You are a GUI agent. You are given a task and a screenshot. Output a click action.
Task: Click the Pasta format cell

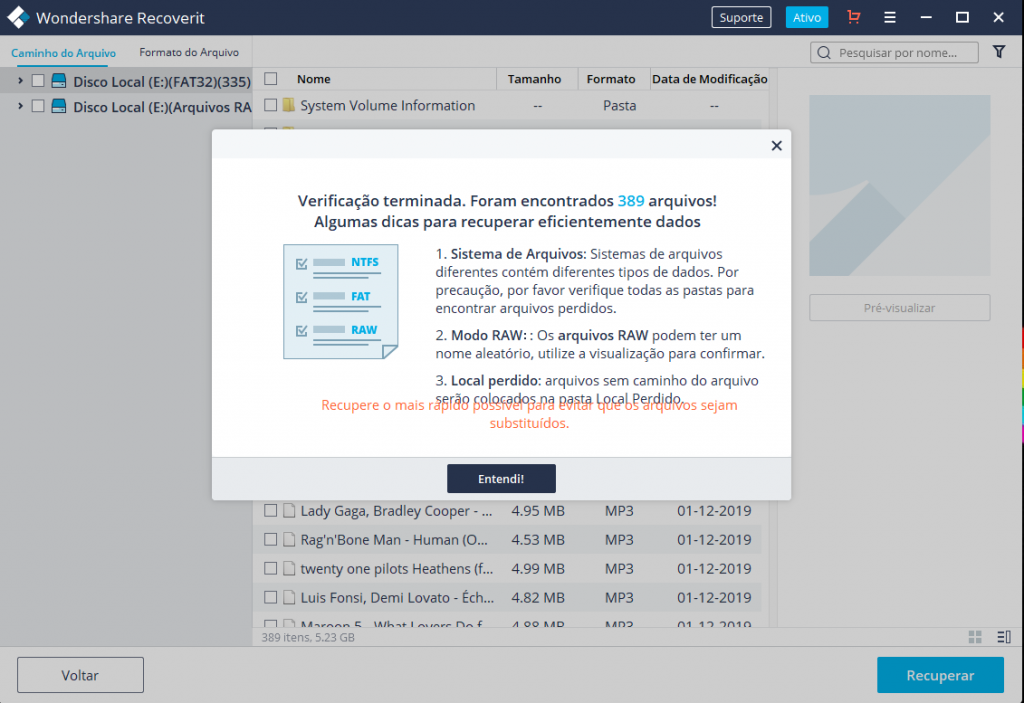619,105
